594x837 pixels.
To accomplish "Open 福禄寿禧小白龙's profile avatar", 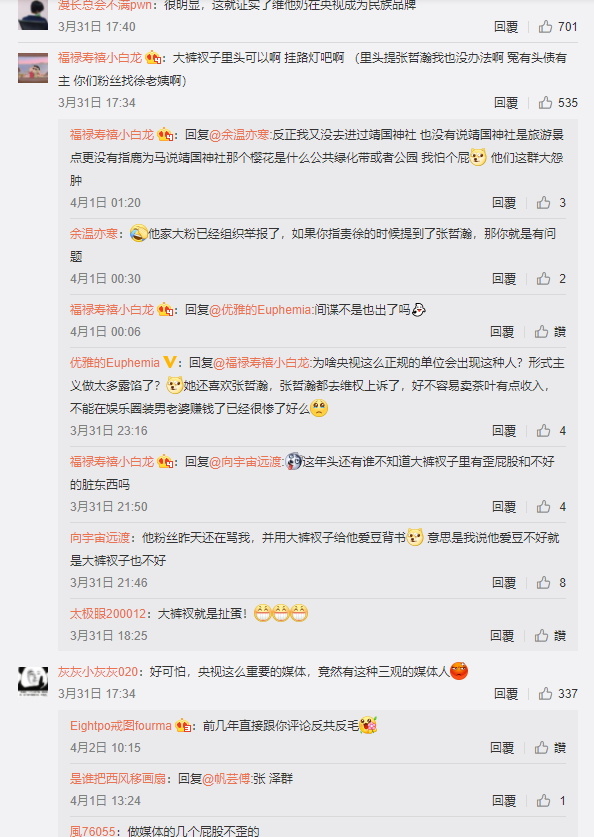I will click(x=33, y=68).
